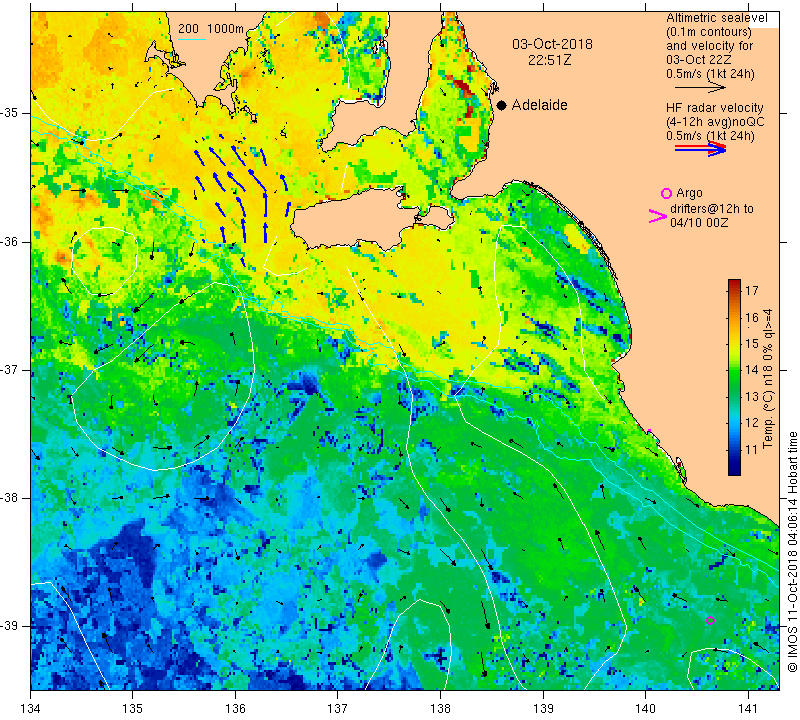Click the '(4-12h avg)noQC' legend text
Image resolution: width=800 pixels, height=720 pixels.
coord(715,122)
